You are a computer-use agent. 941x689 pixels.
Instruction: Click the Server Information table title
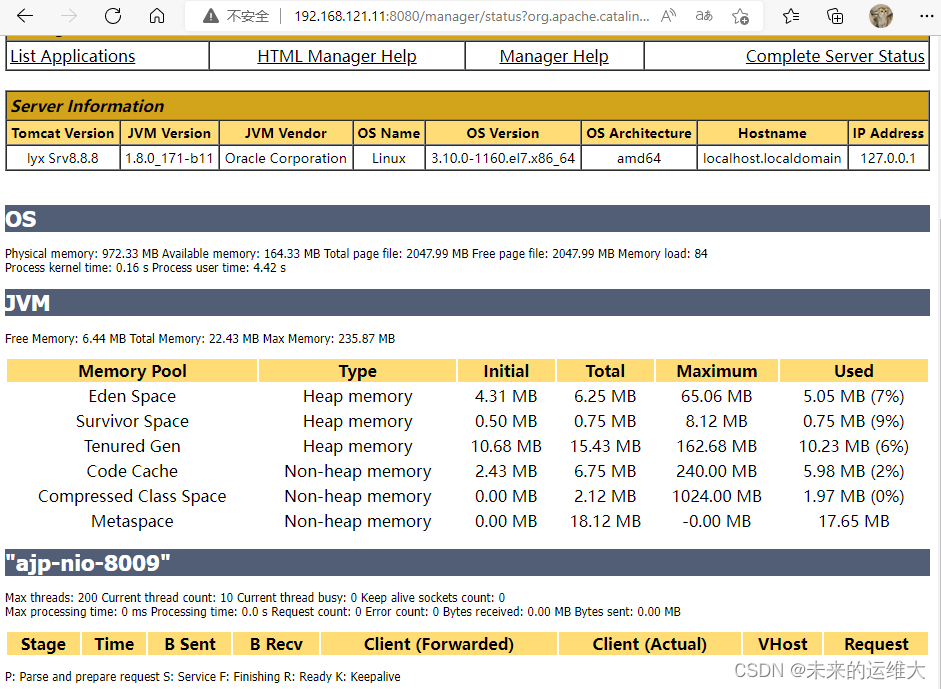(x=88, y=106)
